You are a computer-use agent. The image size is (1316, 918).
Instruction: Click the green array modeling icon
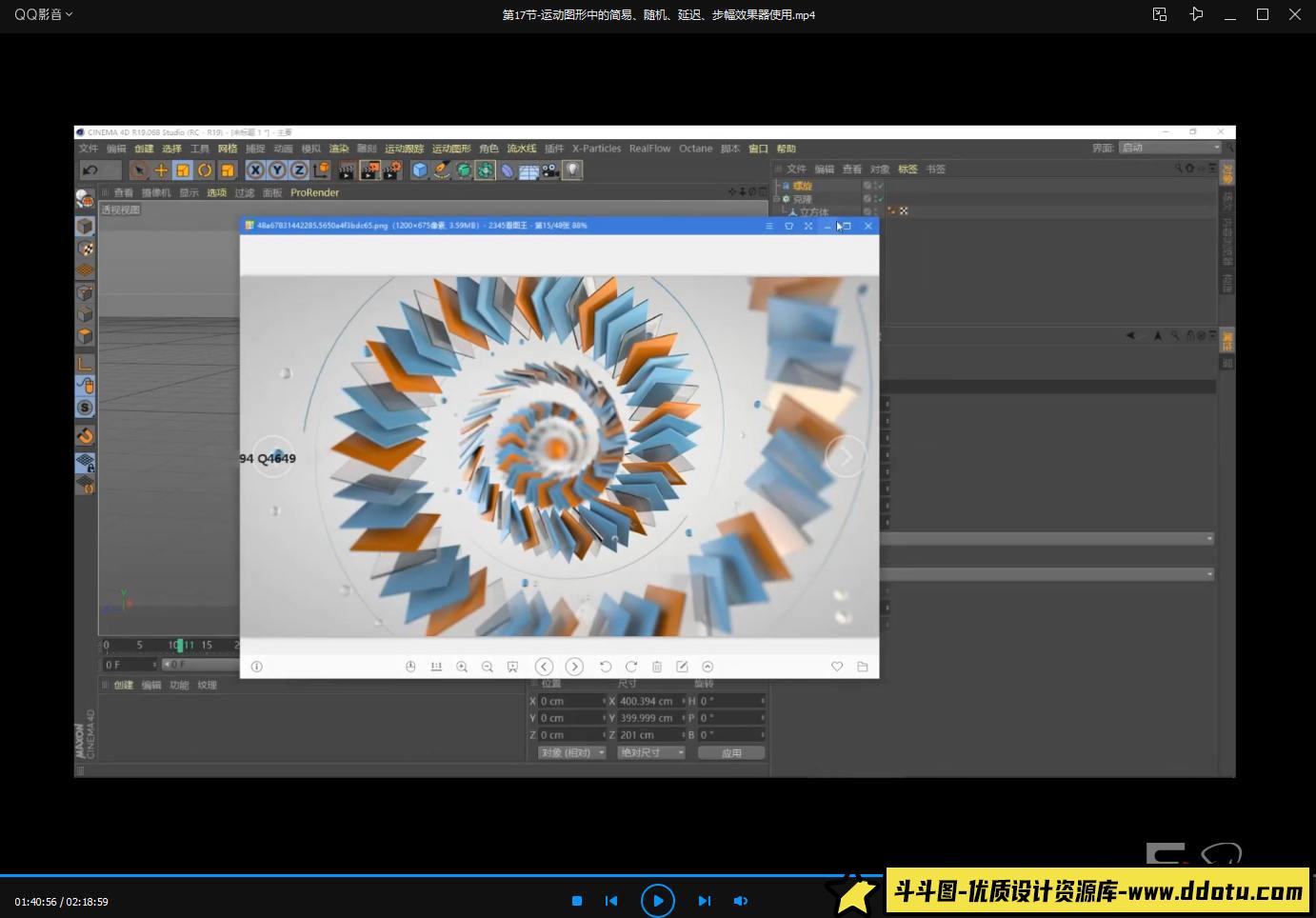pyautogui.click(x=486, y=170)
